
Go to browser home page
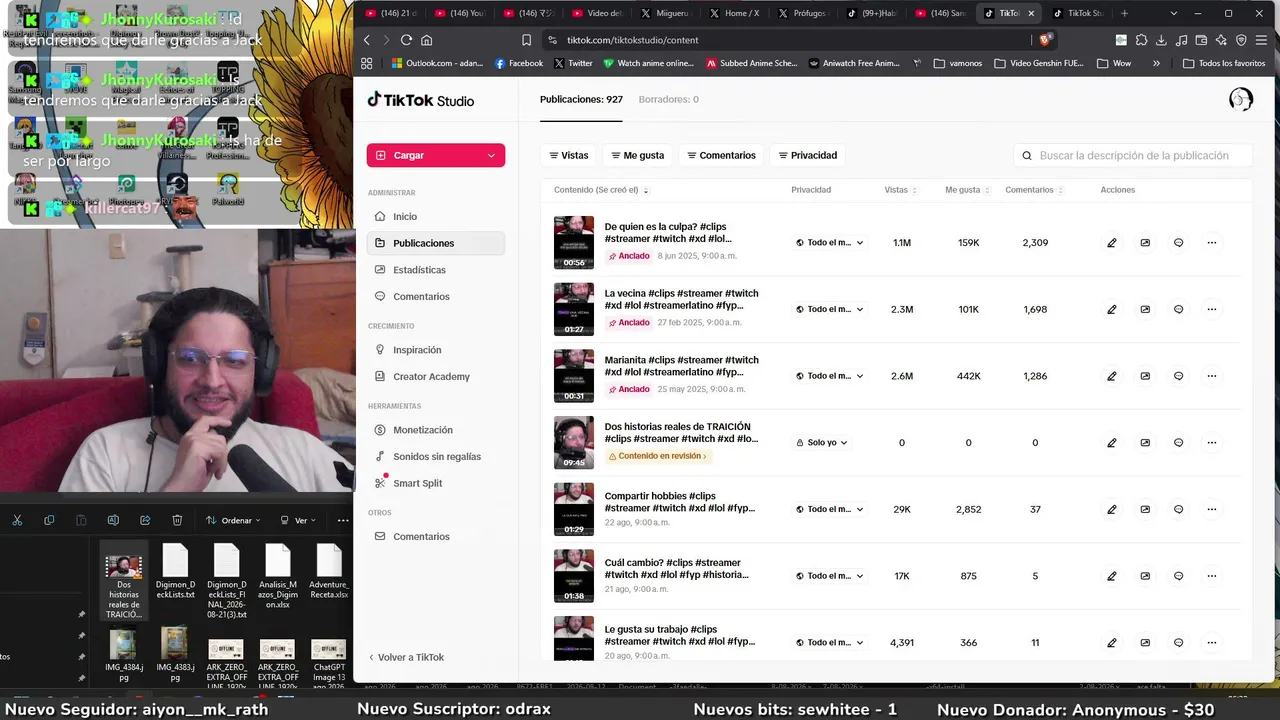click(x=427, y=40)
